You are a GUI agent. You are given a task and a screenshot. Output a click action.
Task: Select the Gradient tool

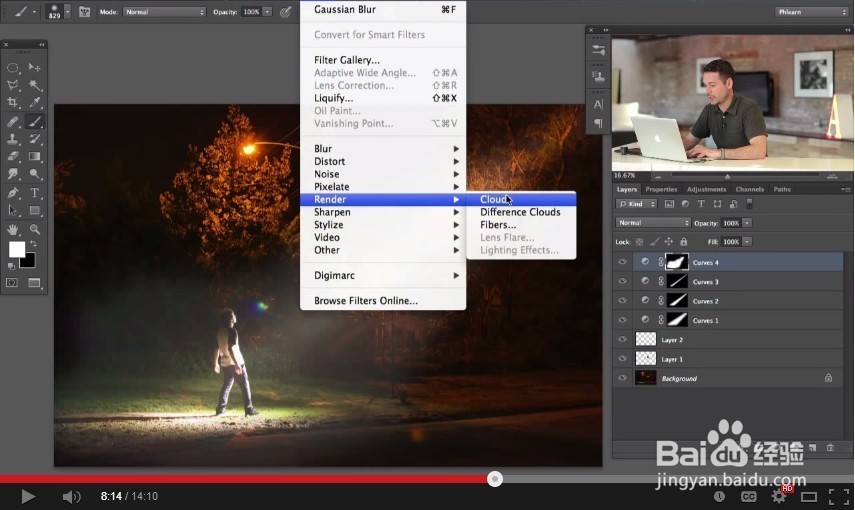pos(34,157)
